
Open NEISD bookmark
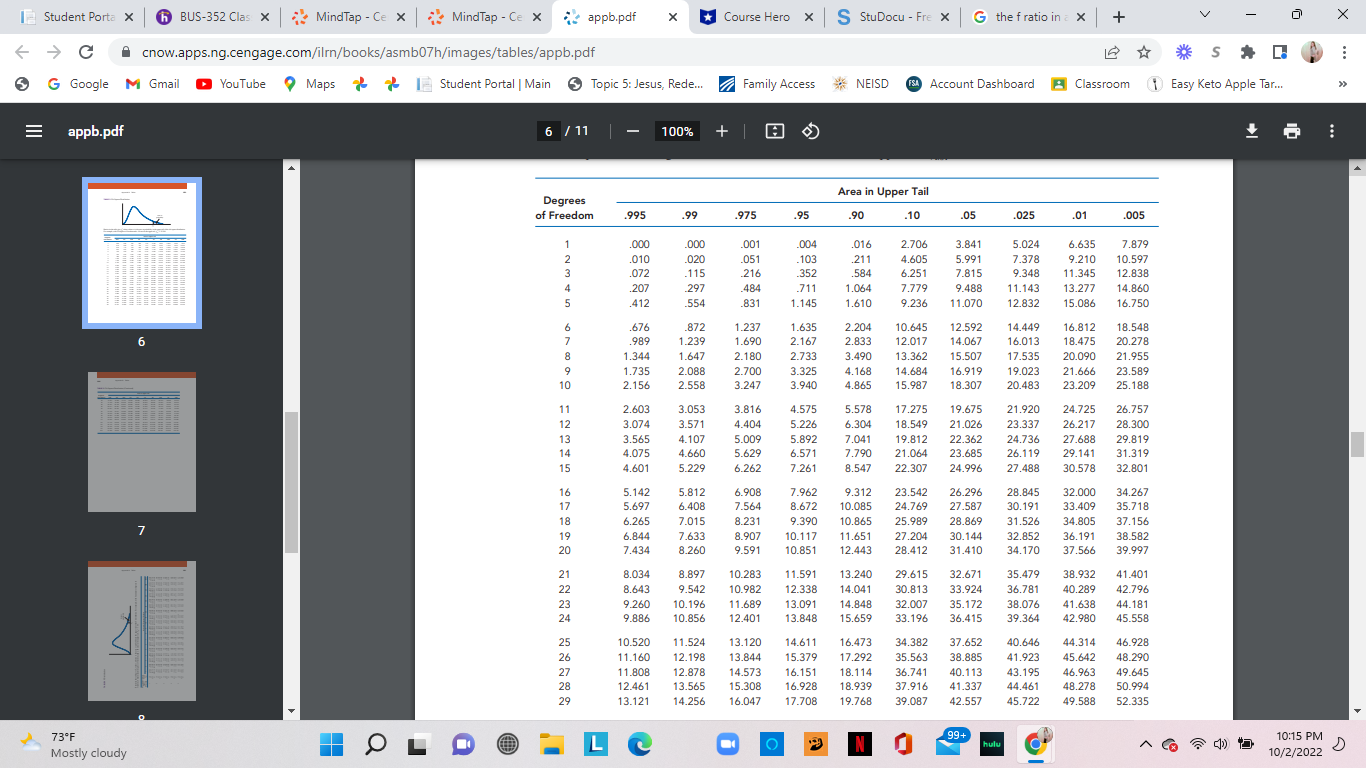860,84
